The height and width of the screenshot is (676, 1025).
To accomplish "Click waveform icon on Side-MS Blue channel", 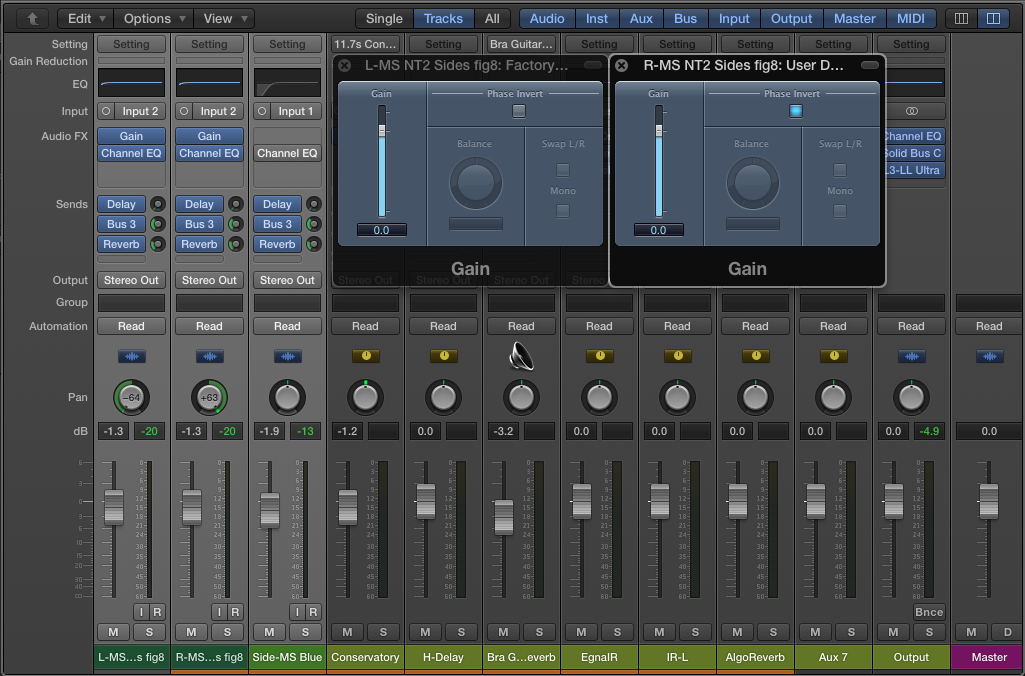I will tap(287, 356).
